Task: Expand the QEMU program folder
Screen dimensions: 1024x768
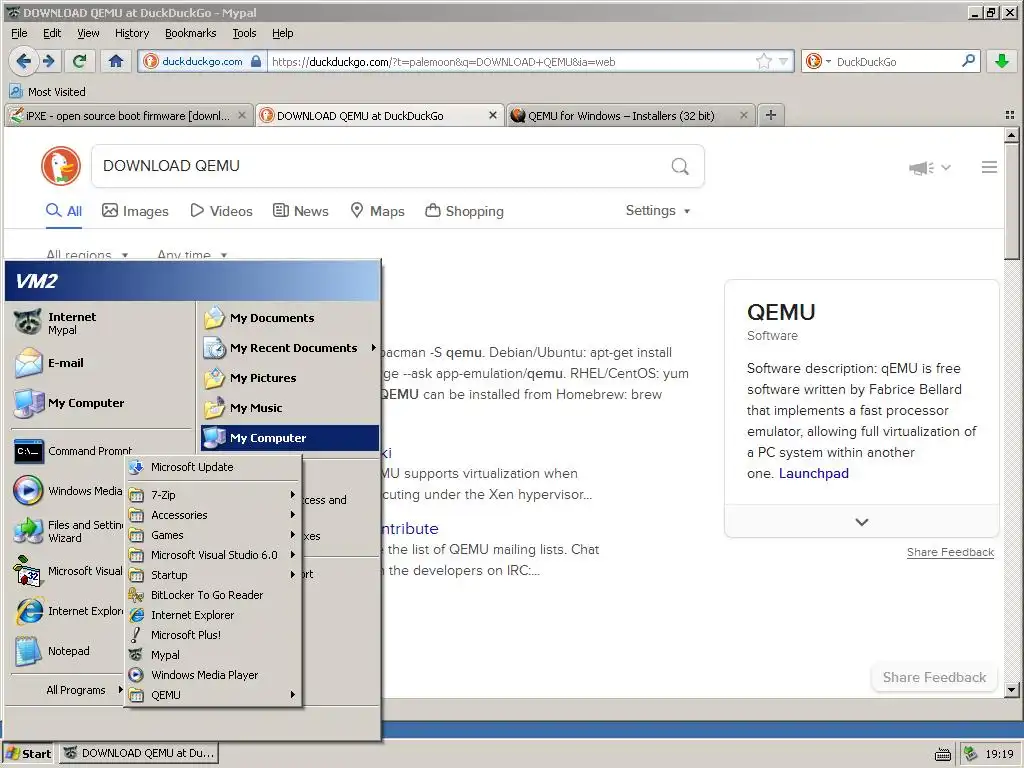Action: click(214, 695)
